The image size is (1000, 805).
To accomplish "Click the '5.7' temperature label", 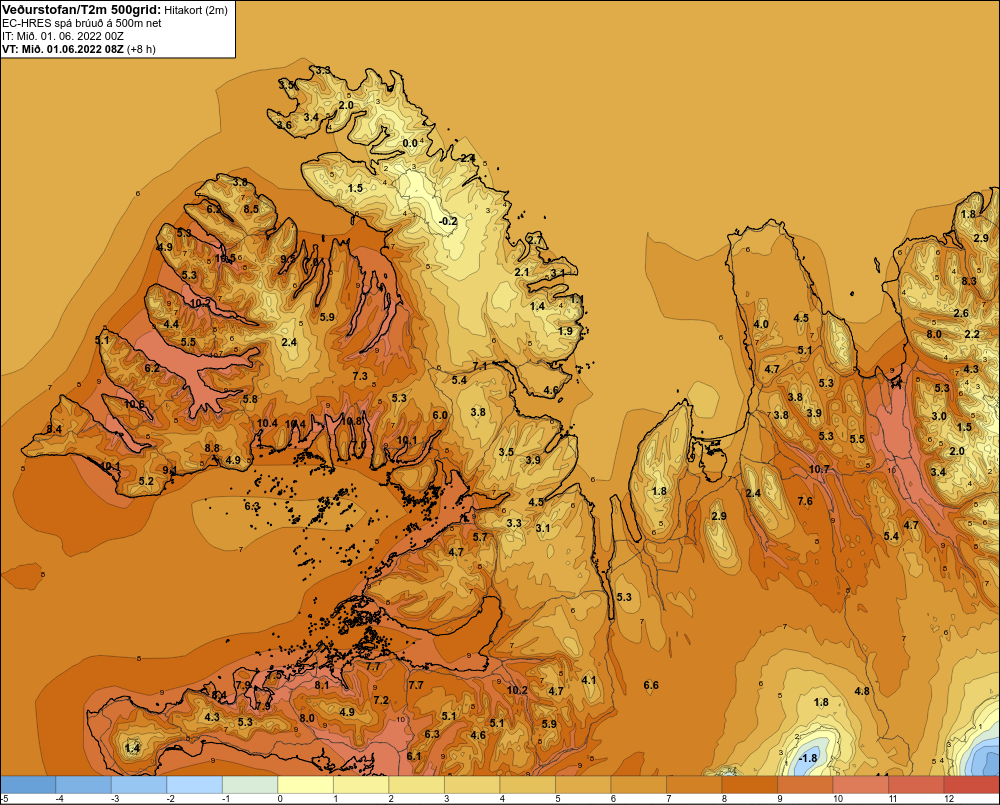I will coord(480,536).
